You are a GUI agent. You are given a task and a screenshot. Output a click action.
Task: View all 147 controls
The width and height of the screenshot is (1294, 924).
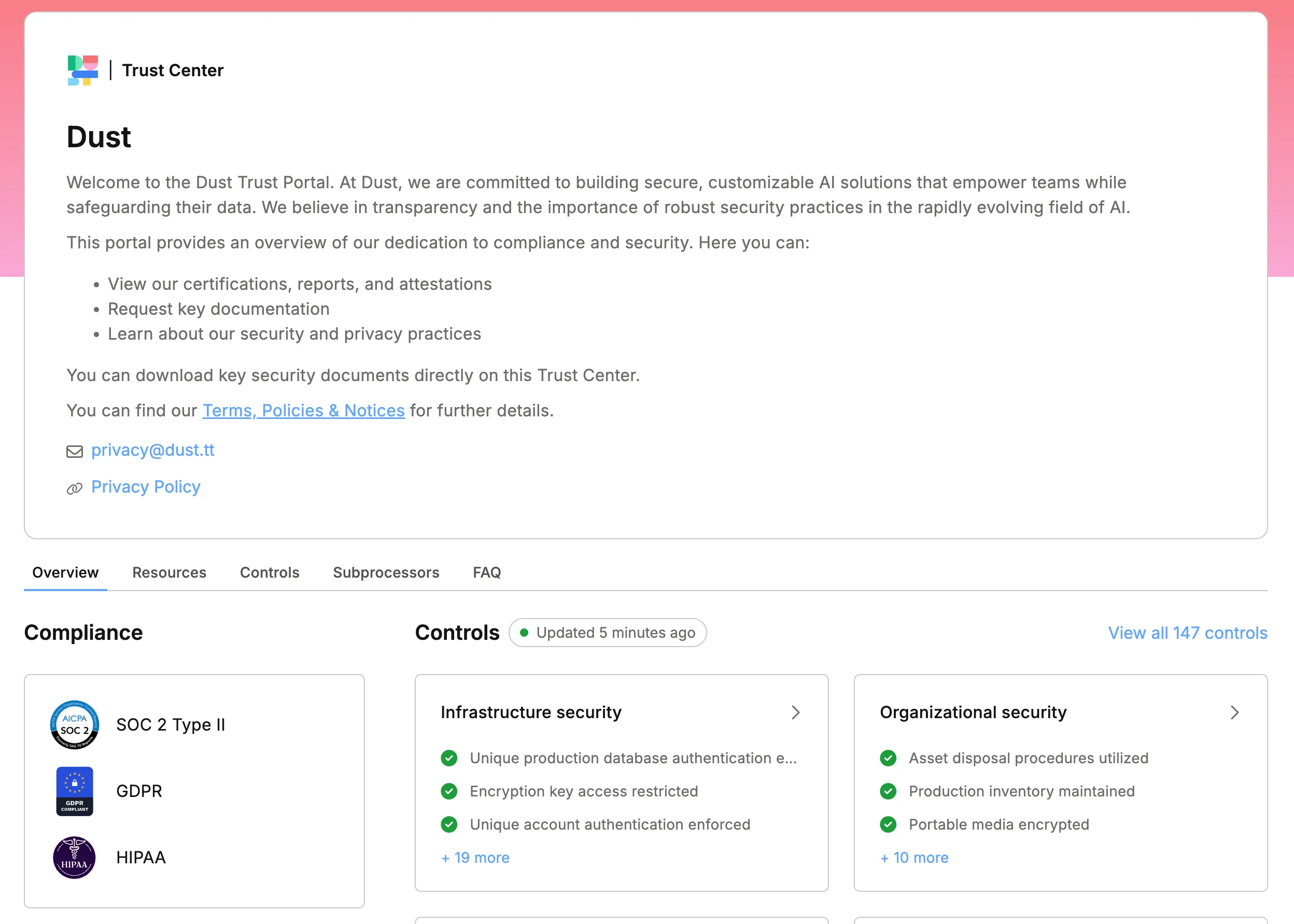tap(1187, 632)
